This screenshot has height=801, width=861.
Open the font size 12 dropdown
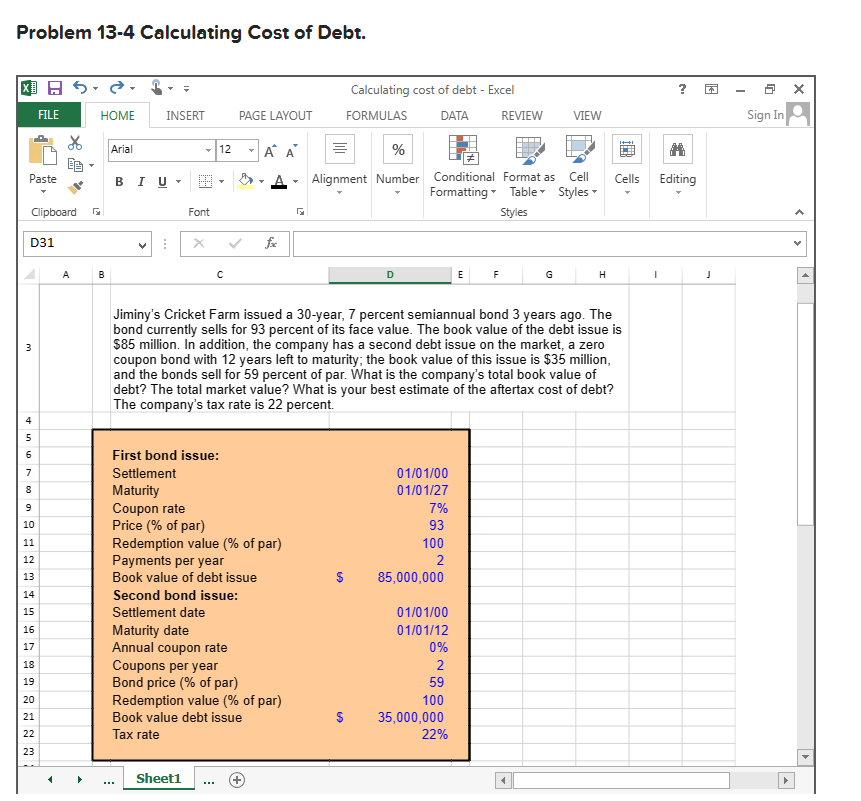(251, 150)
